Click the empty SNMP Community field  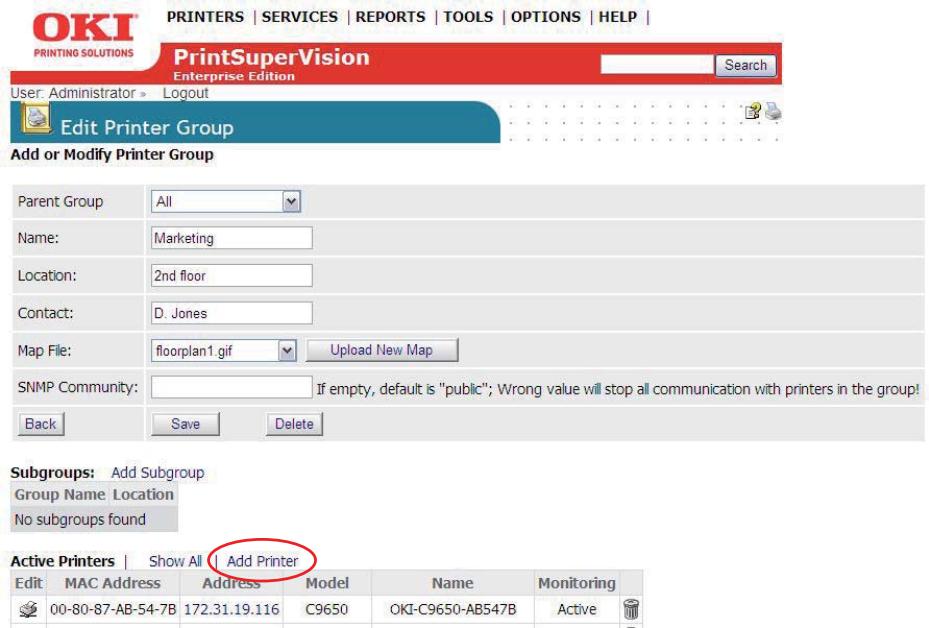[232, 387]
